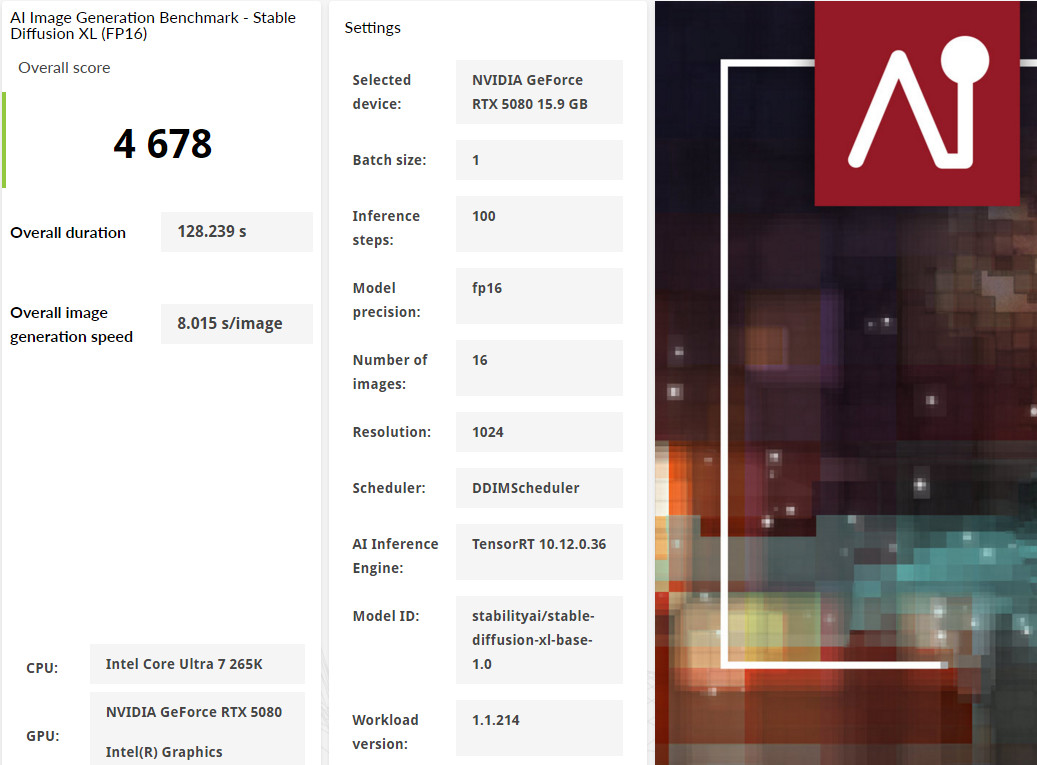Image resolution: width=1037 pixels, height=765 pixels.
Task: Select the Scheduler value DDIMScheduler
Action: click(x=526, y=488)
